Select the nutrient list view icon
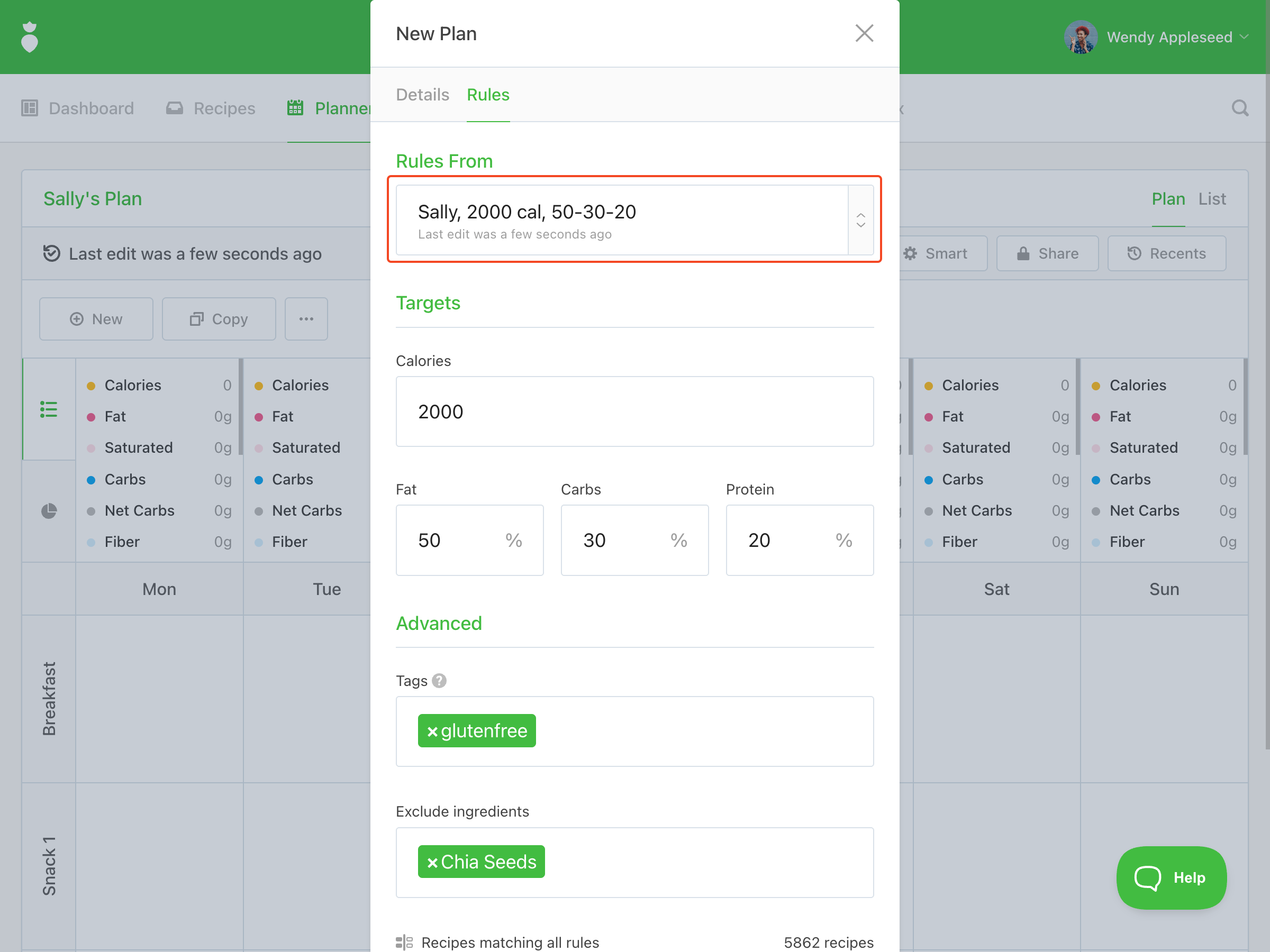 click(49, 409)
